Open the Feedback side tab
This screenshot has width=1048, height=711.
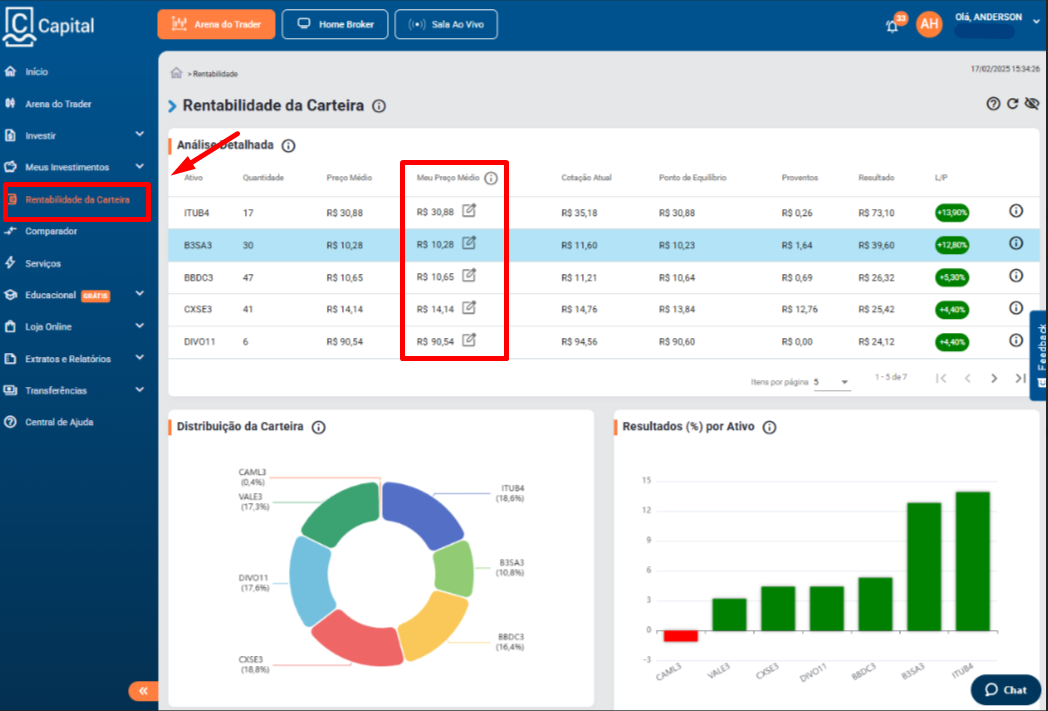click(1040, 356)
